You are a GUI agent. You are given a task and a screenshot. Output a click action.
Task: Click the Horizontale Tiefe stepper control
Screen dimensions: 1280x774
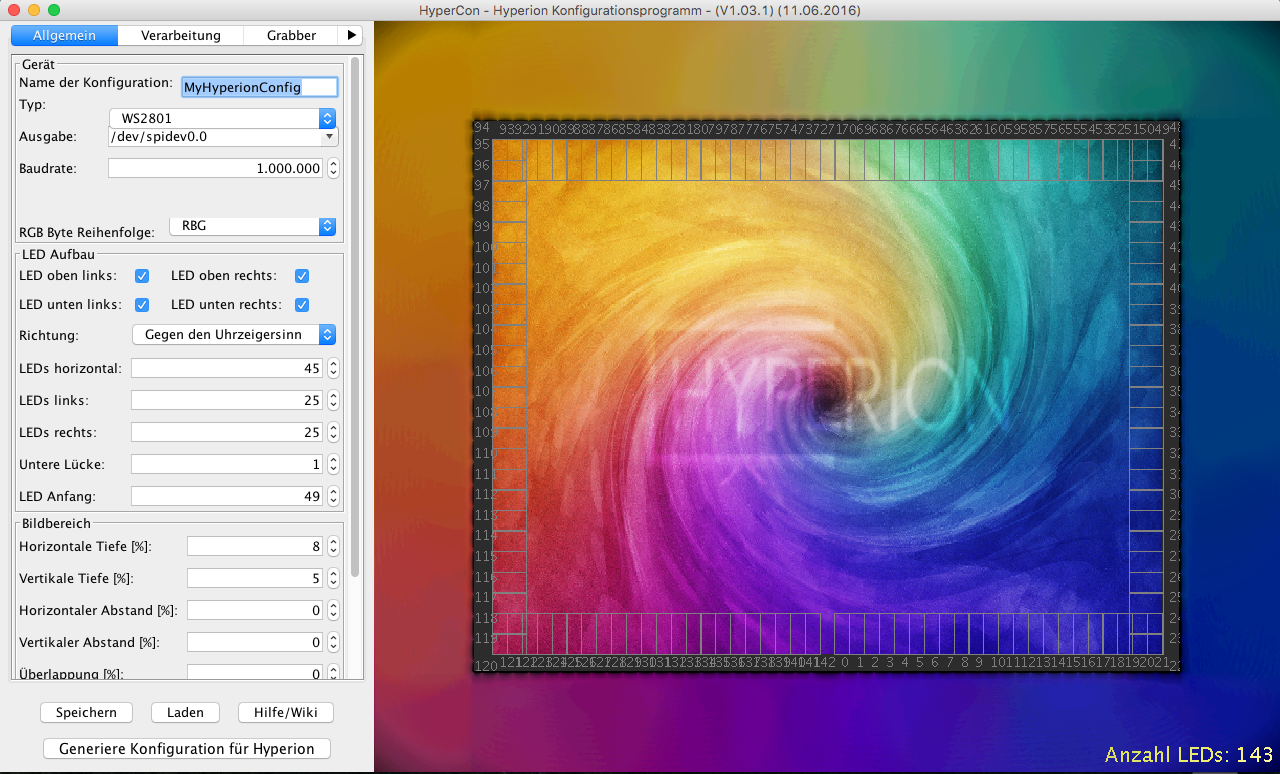coord(333,546)
